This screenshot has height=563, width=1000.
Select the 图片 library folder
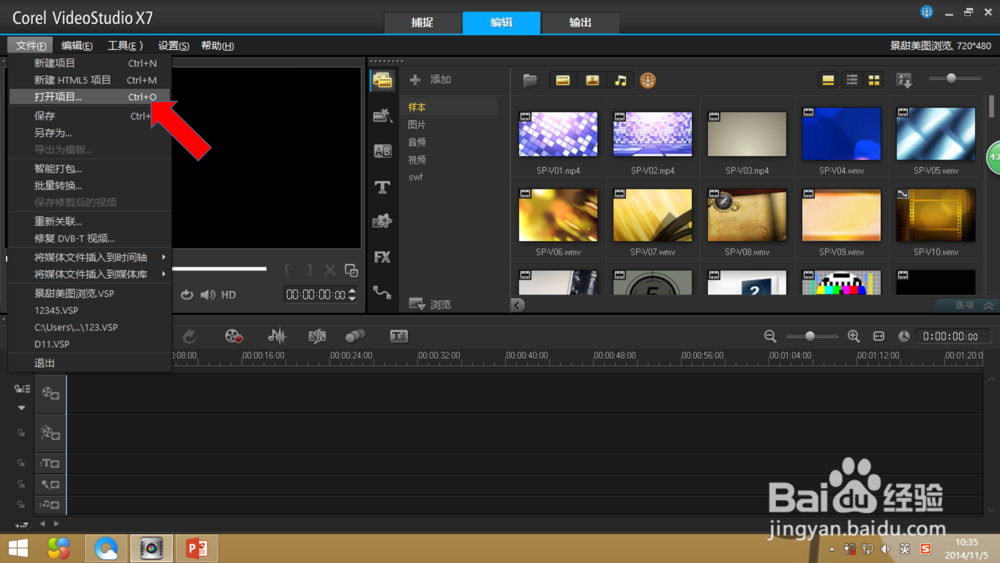417,124
